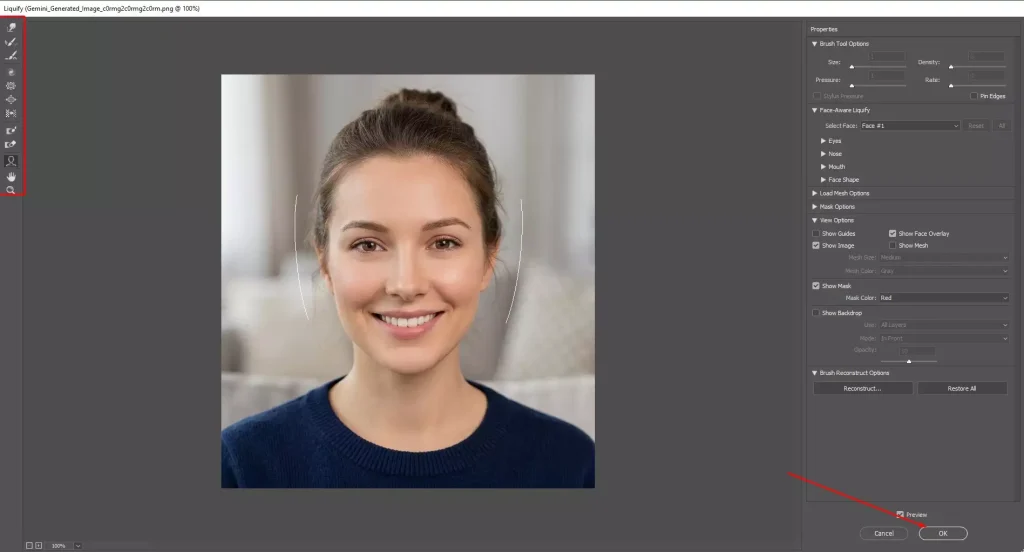Enable the Show Mesh checkbox

892,246
